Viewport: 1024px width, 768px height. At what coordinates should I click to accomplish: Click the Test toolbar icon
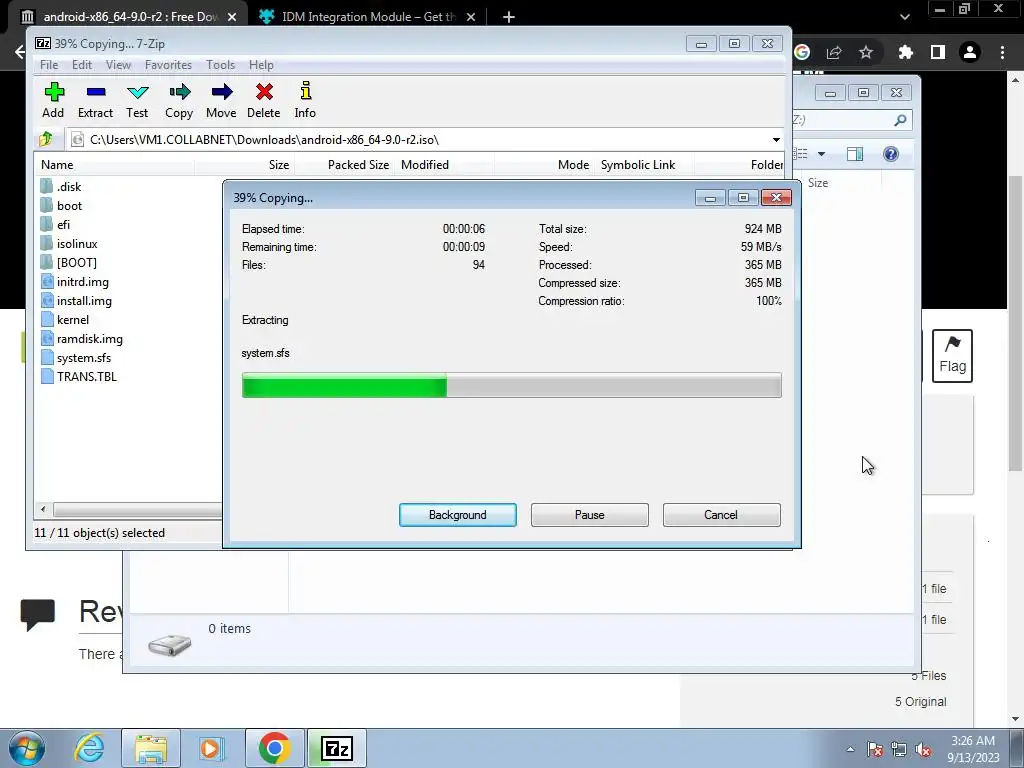[x=137, y=100]
